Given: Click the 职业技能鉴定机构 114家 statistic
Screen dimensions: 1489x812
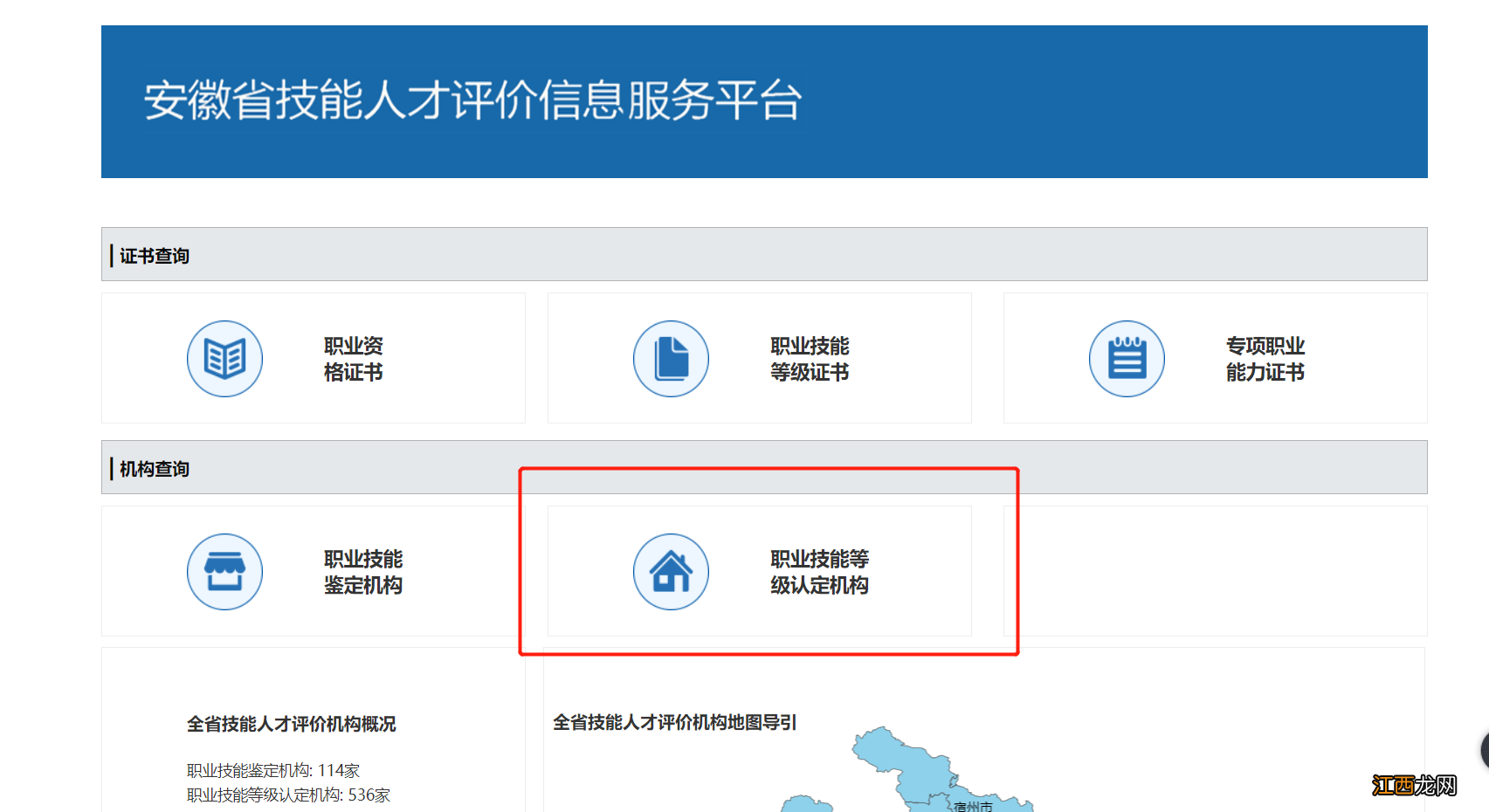Looking at the screenshot, I should tap(271, 770).
